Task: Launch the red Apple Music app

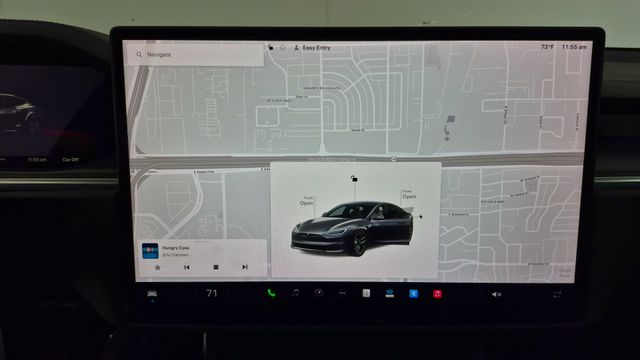Action: (x=437, y=294)
